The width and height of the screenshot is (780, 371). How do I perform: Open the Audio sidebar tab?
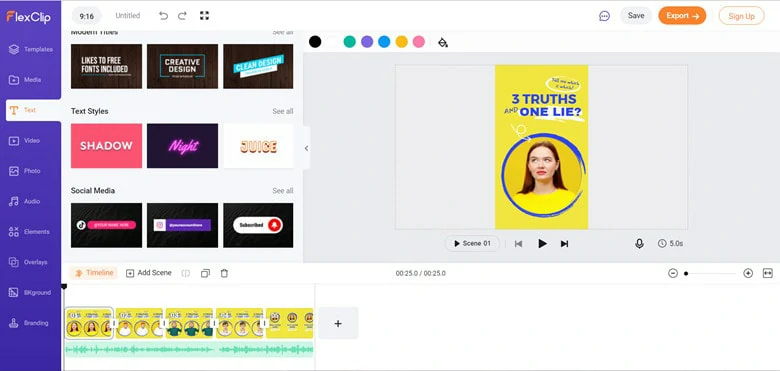[30, 201]
